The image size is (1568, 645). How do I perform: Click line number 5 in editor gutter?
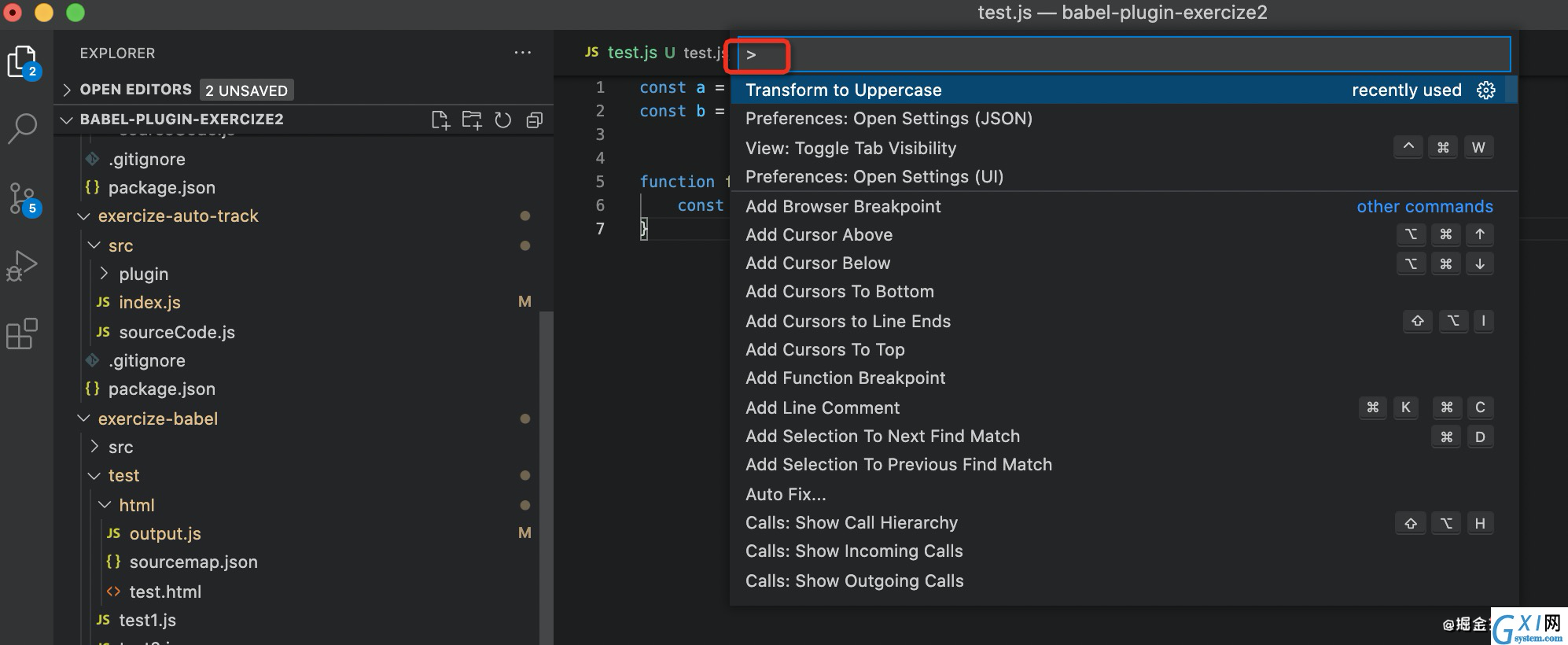coord(600,182)
